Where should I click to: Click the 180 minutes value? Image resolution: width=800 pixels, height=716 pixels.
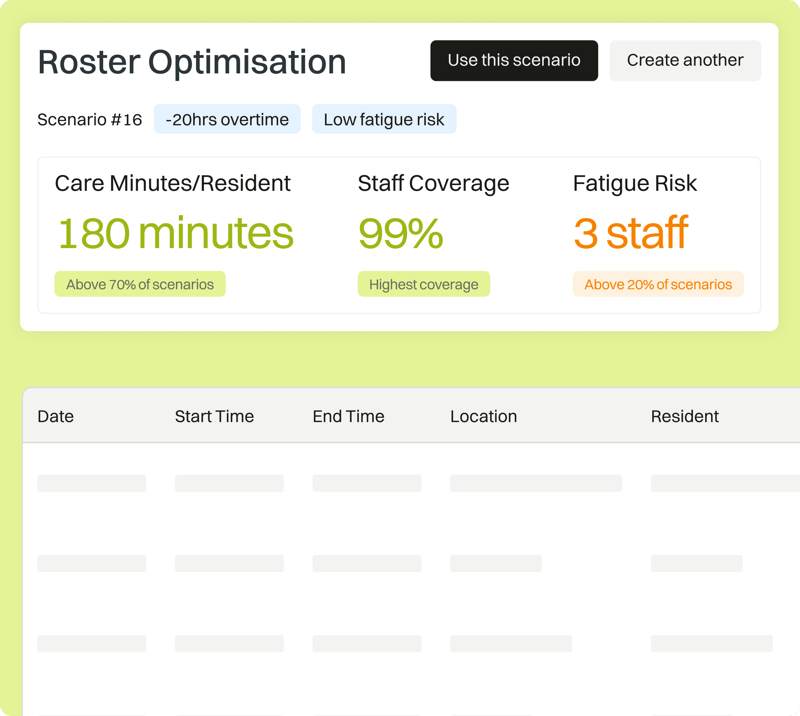pyautogui.click(x=175, y=233)
